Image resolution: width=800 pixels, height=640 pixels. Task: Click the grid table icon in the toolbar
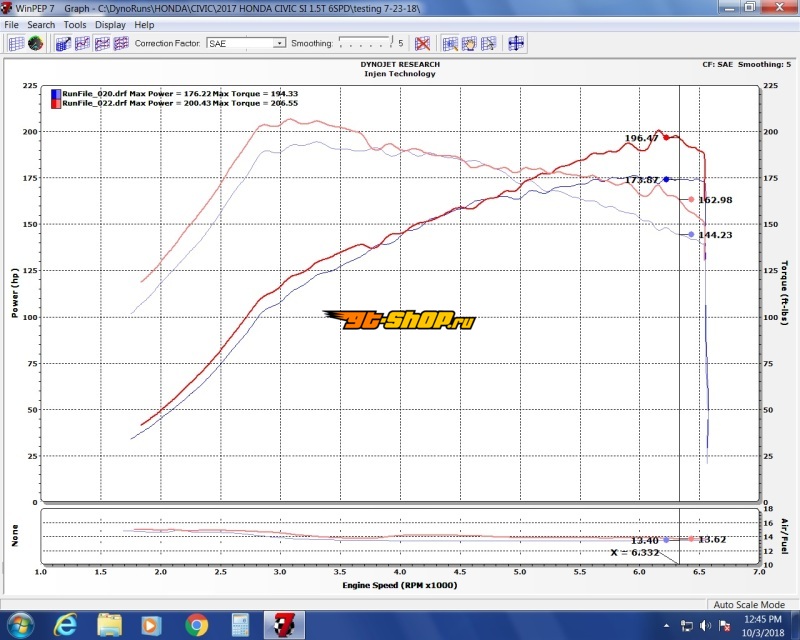point(17,43)
